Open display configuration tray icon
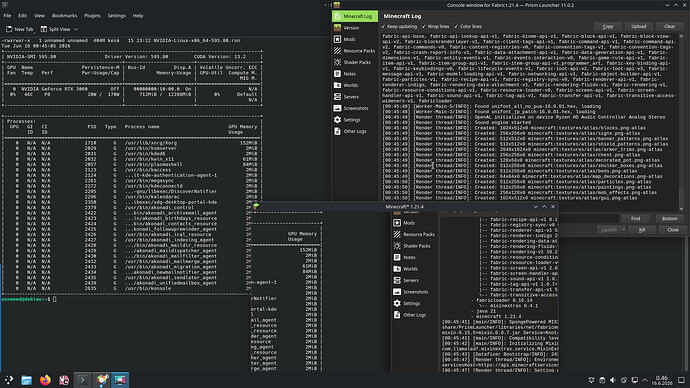Viewport: 690px width, 388px height. click(x=635, y=380)
